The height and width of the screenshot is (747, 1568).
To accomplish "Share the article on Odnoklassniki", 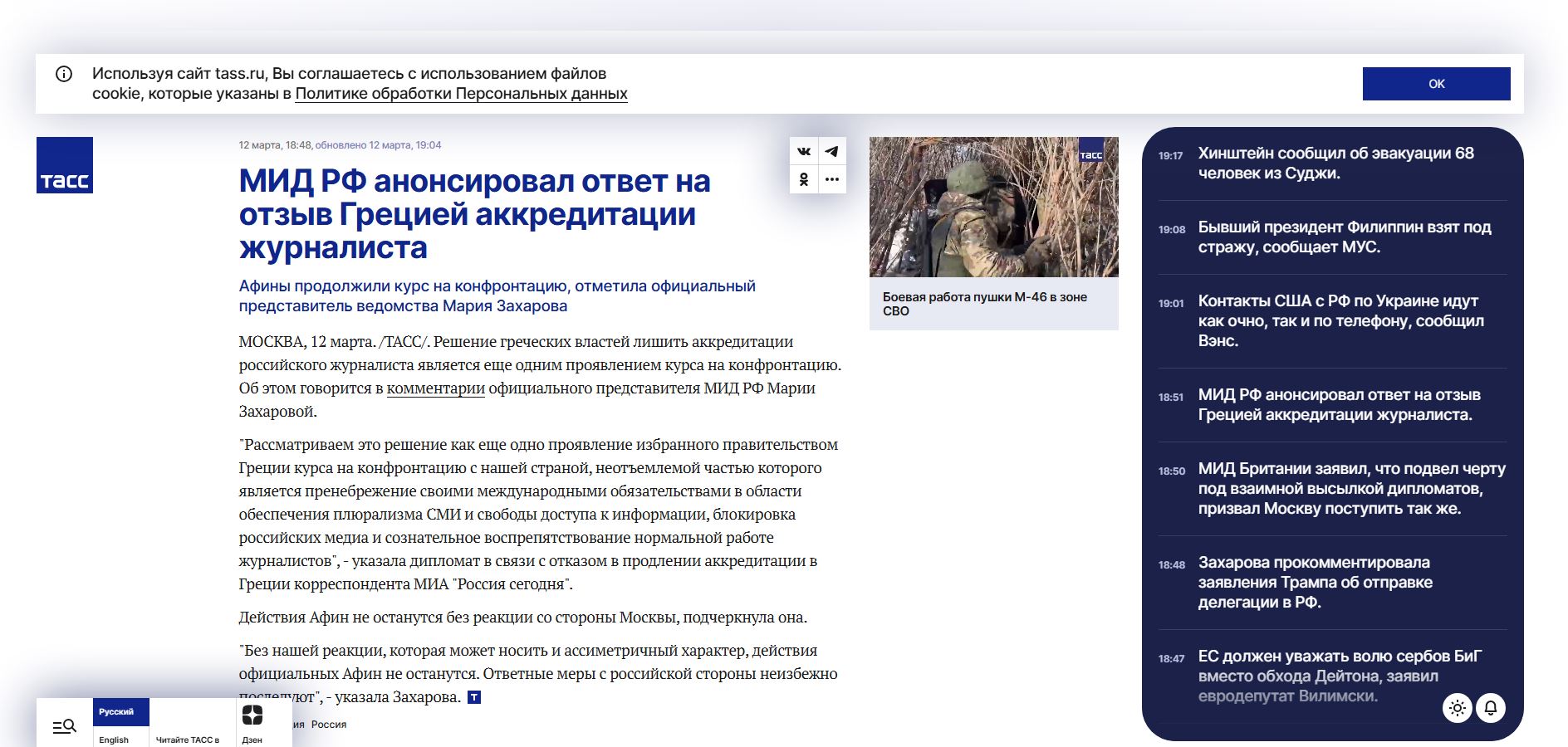I will [802, 179].
